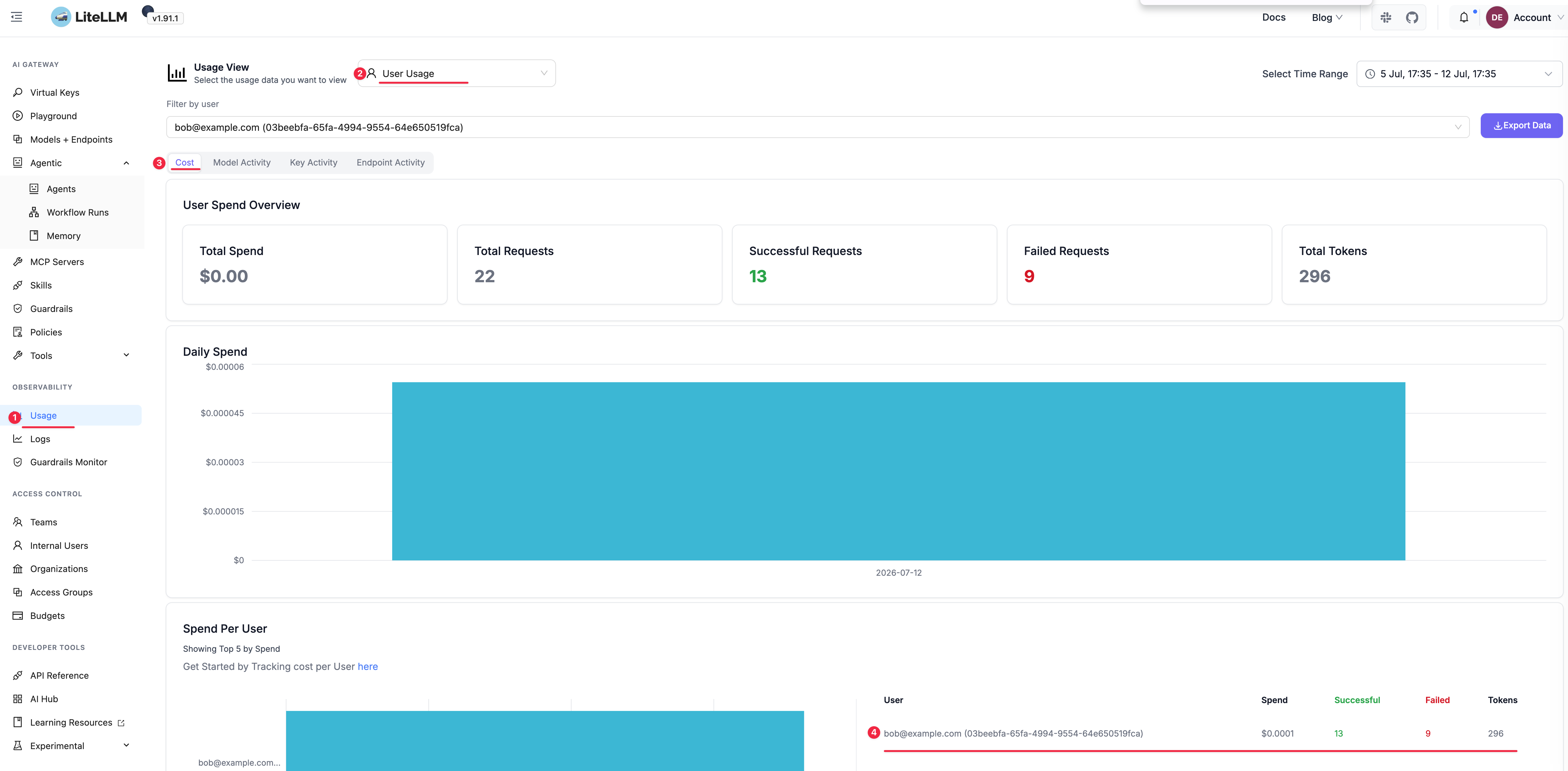The image size is (1568, 771).
Task: Click the v1.91.1 version badge
Action: (x=165, y=18)
